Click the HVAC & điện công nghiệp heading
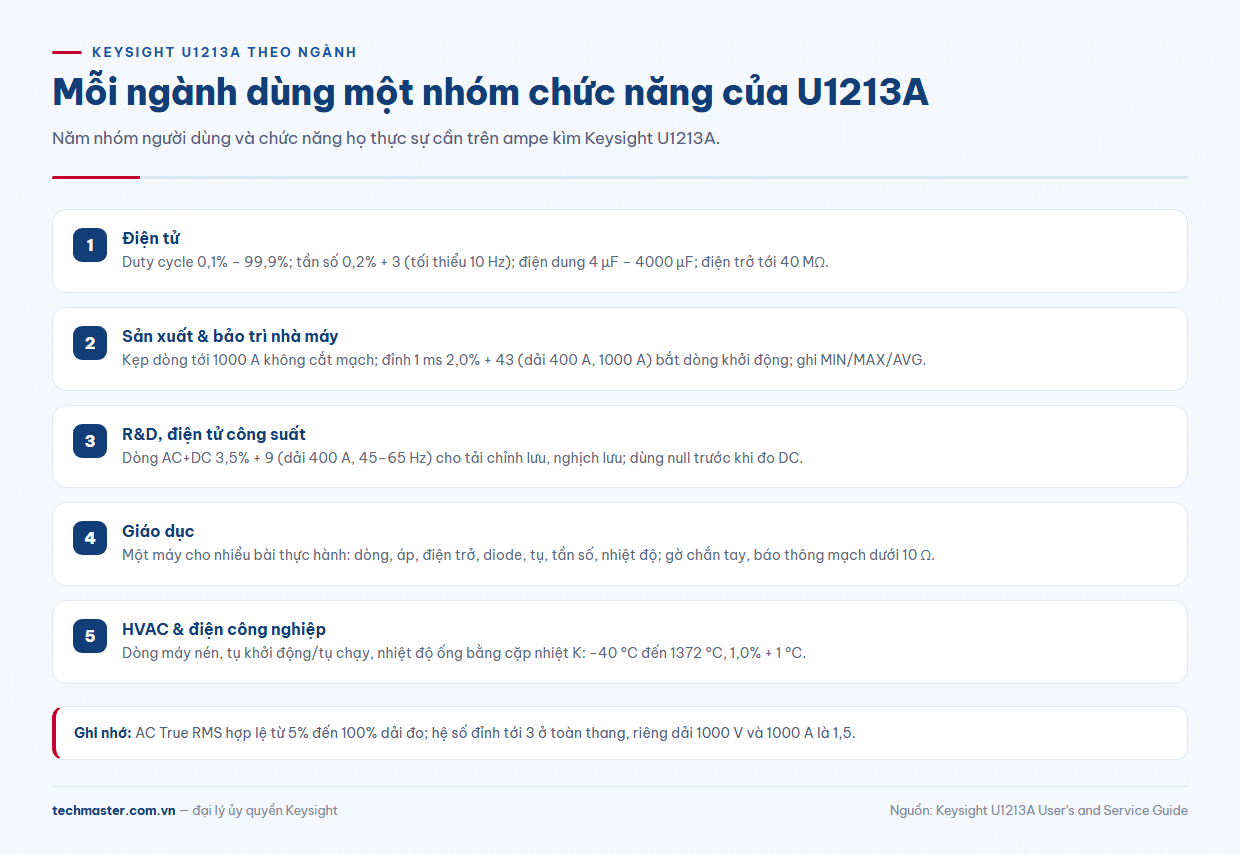 coord(224,629)
